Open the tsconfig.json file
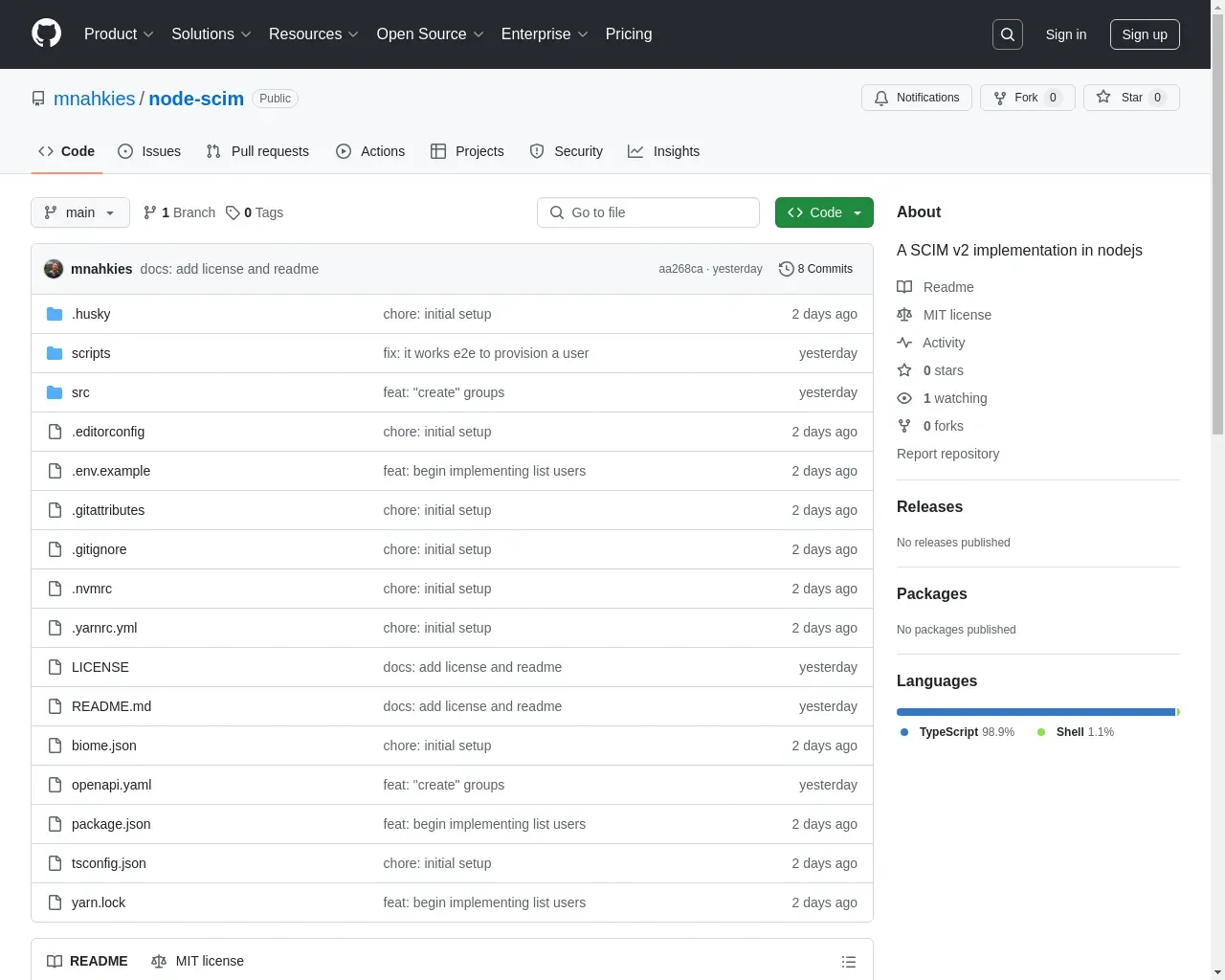 tap(109, 863)
